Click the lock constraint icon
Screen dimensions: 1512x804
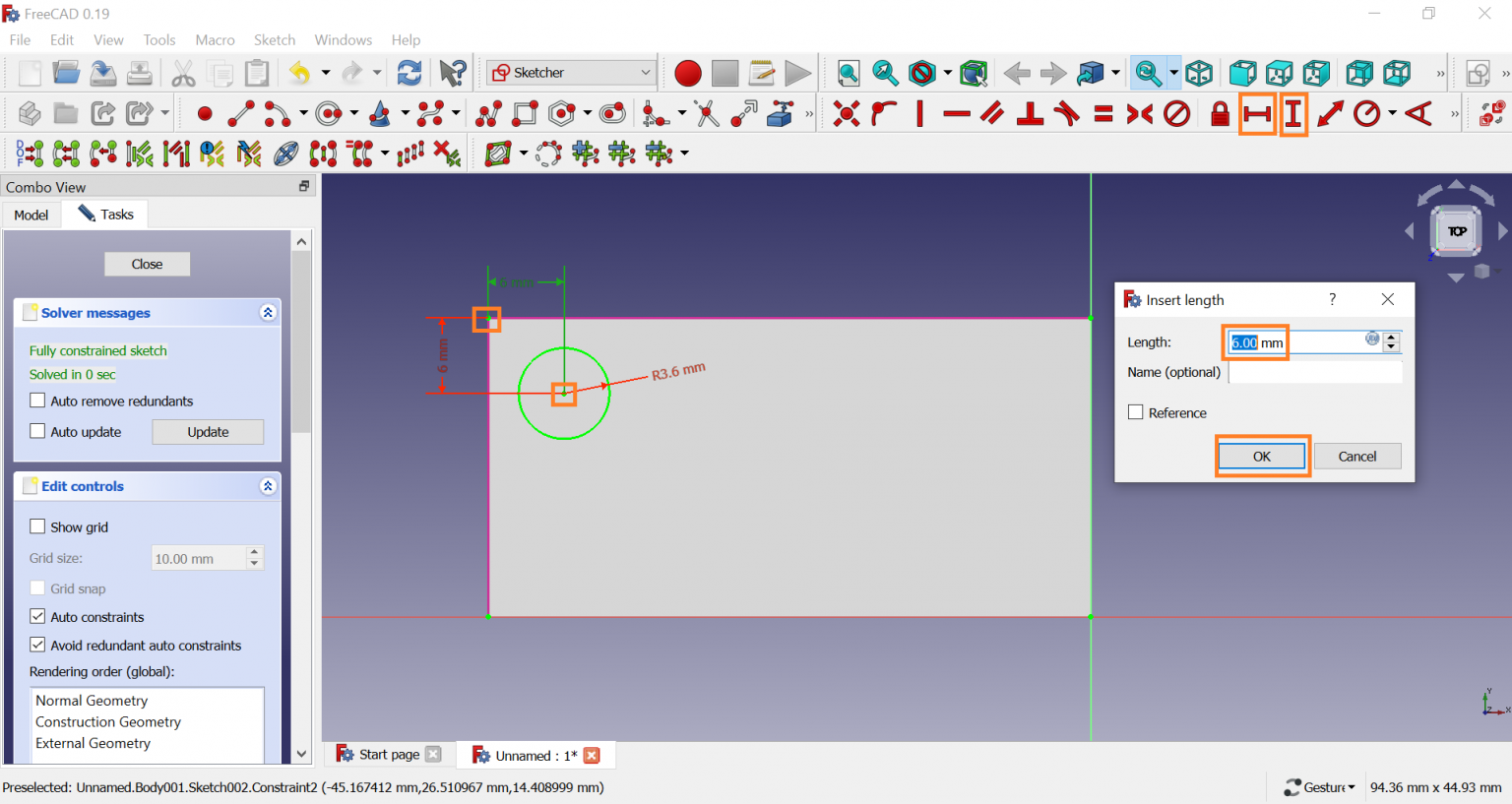click(1220, 114)
